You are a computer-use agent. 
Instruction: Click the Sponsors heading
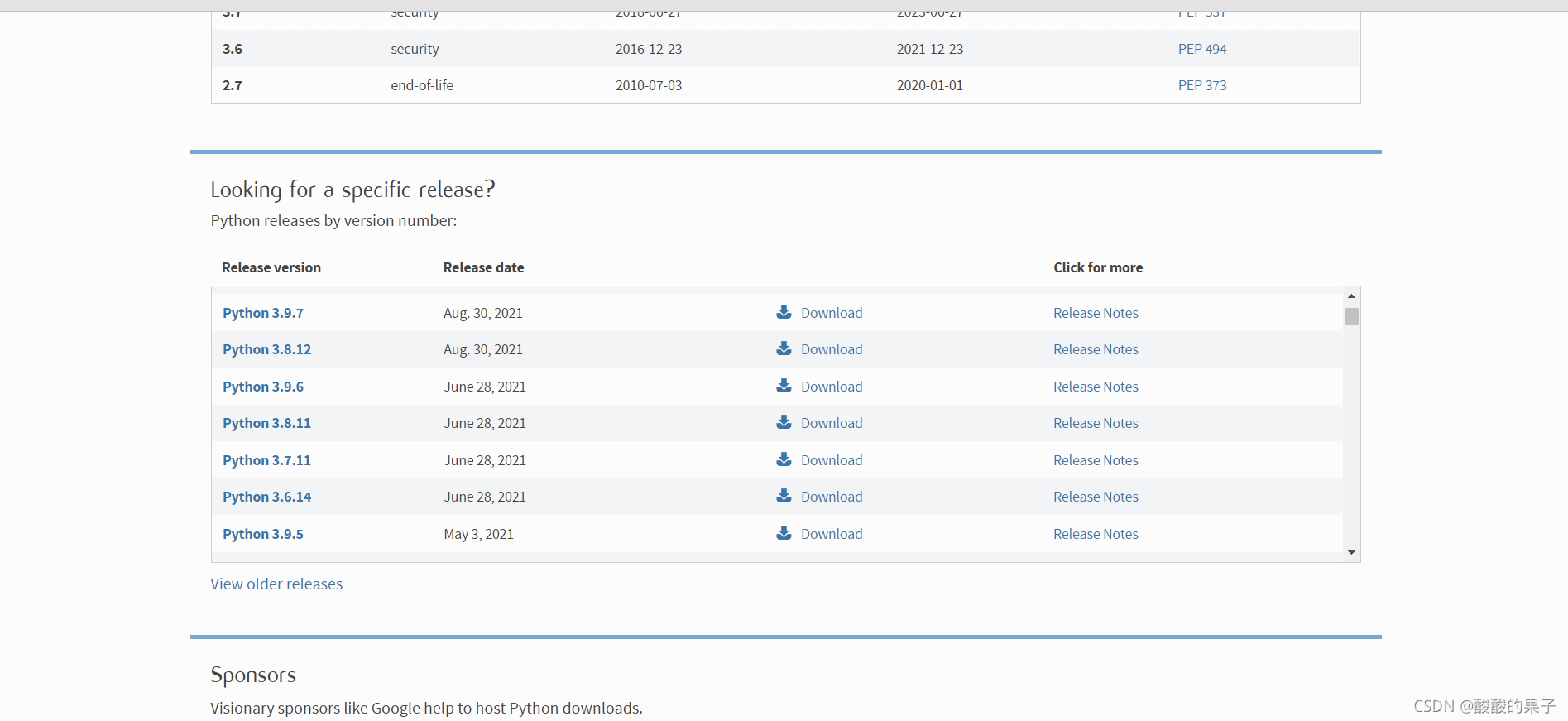(x=253, y=675)
